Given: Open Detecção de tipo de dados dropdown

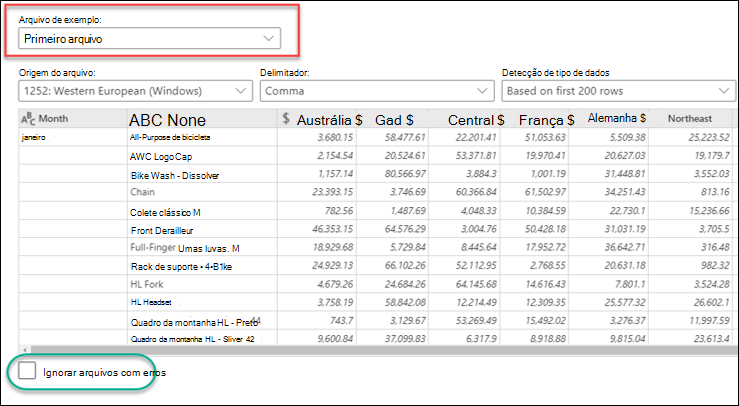Looking at the screenshot, I should click(x=618, y=91).
